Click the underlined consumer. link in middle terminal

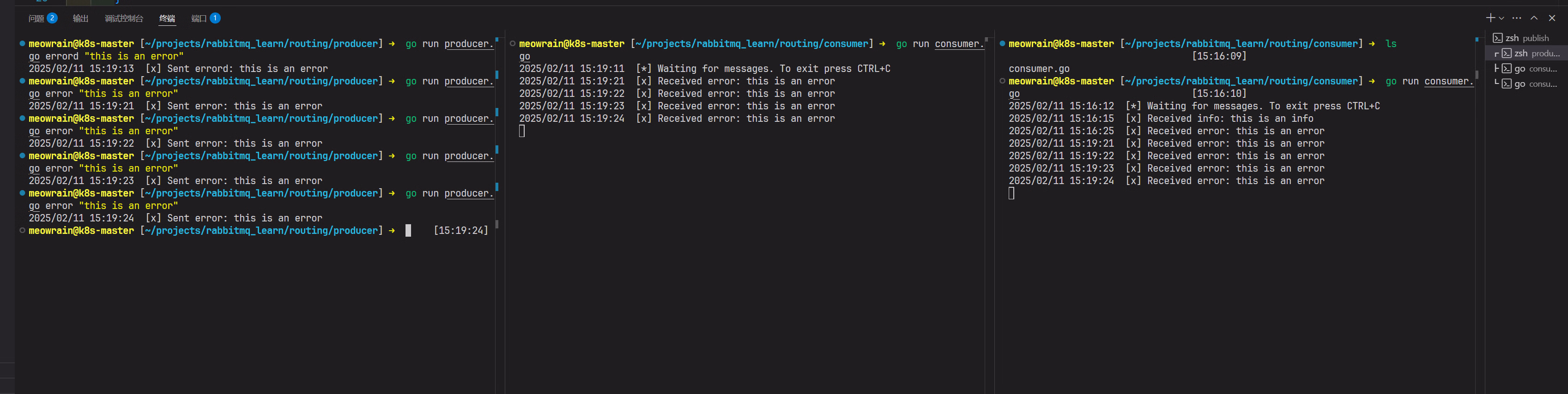[959, 44]
